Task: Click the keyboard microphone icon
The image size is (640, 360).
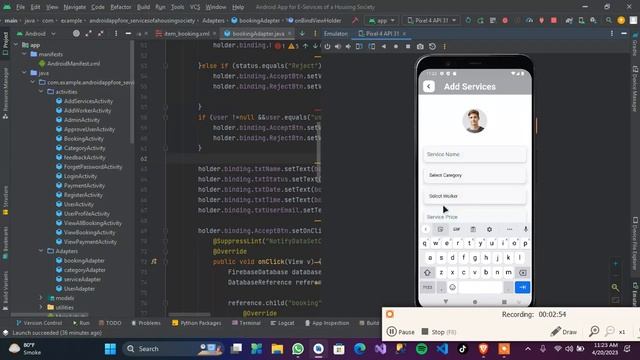Action: [x=526, y=229]
